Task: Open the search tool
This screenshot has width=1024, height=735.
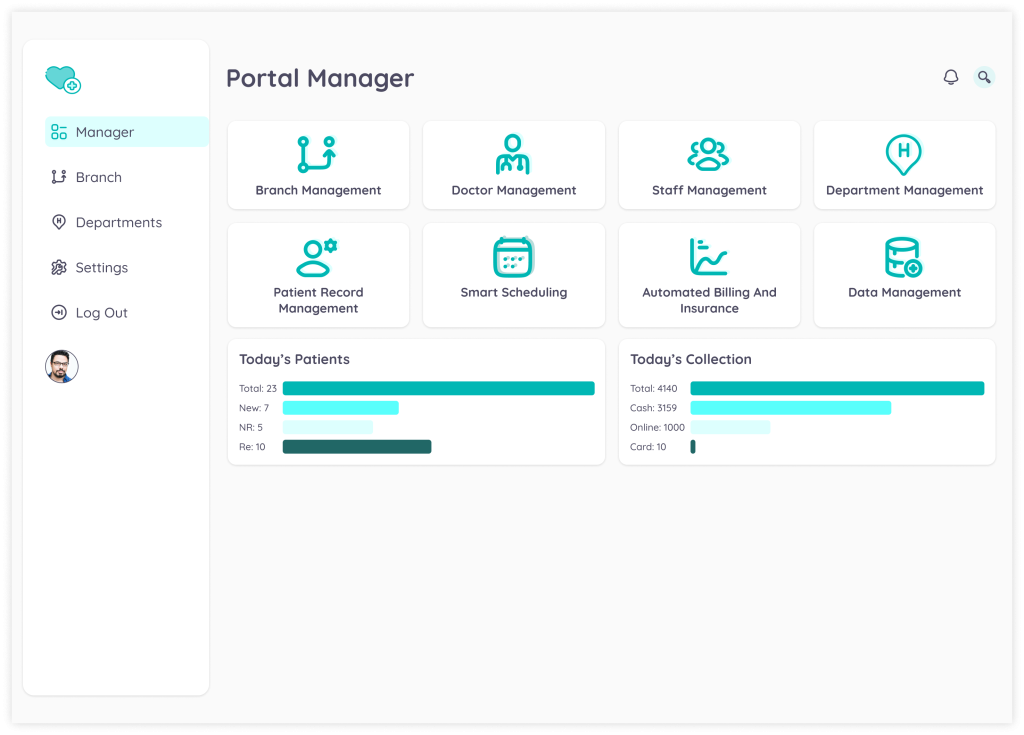Action: coord(983,77)
